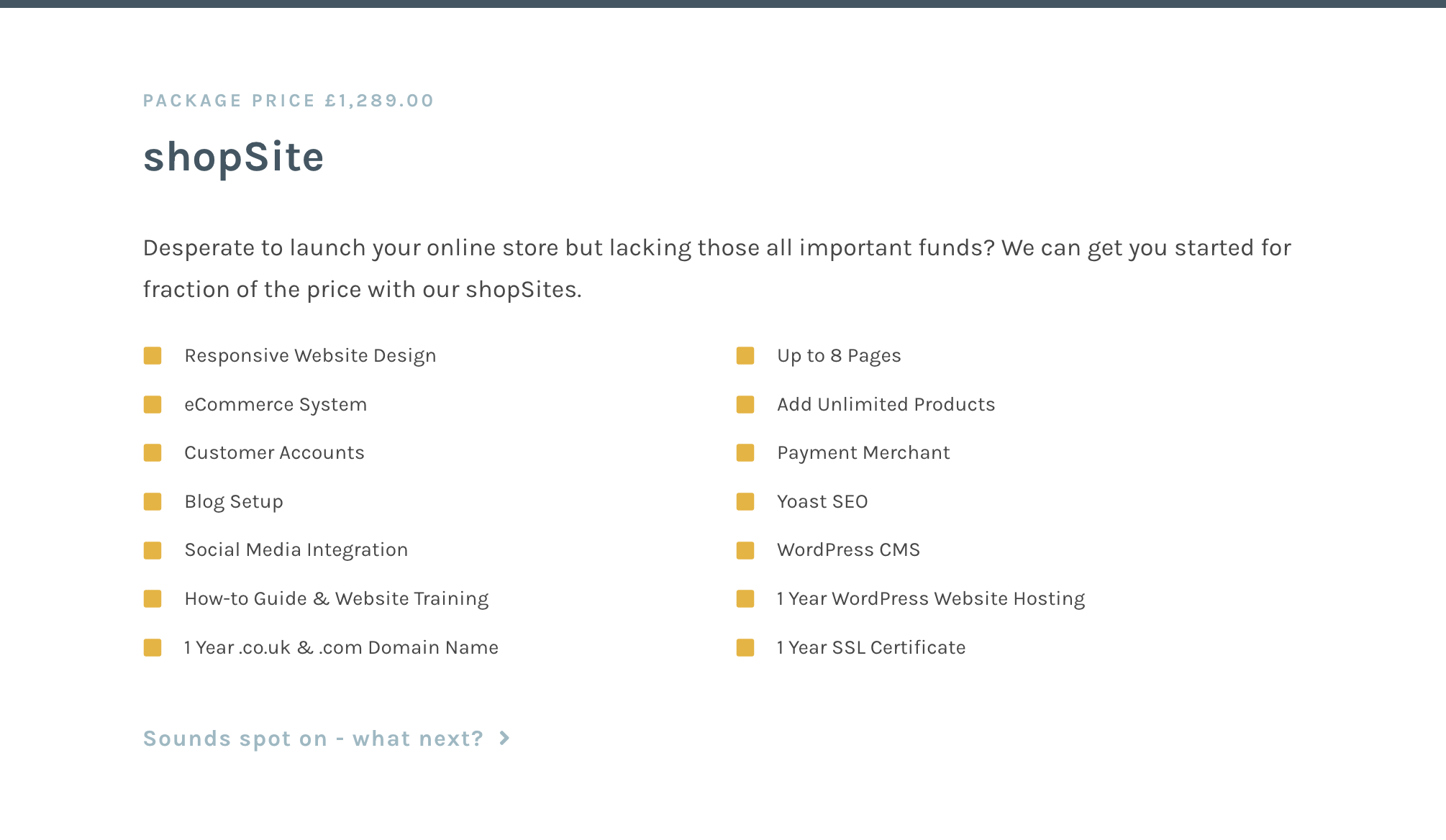Viewport: 1446px width, 840px height.
Task: Select the Social Media Integration item
Action: tap(296, 550)
